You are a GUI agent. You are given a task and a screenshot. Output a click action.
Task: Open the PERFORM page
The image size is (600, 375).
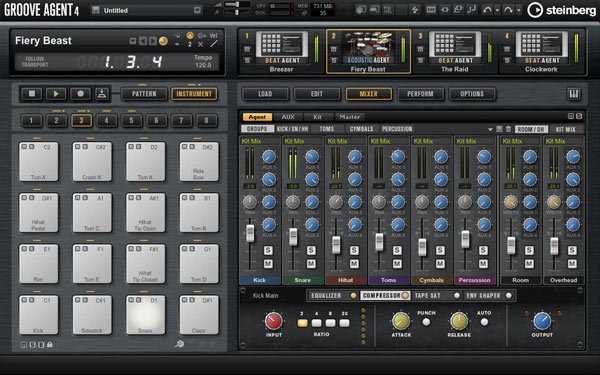tap(421, 94)
